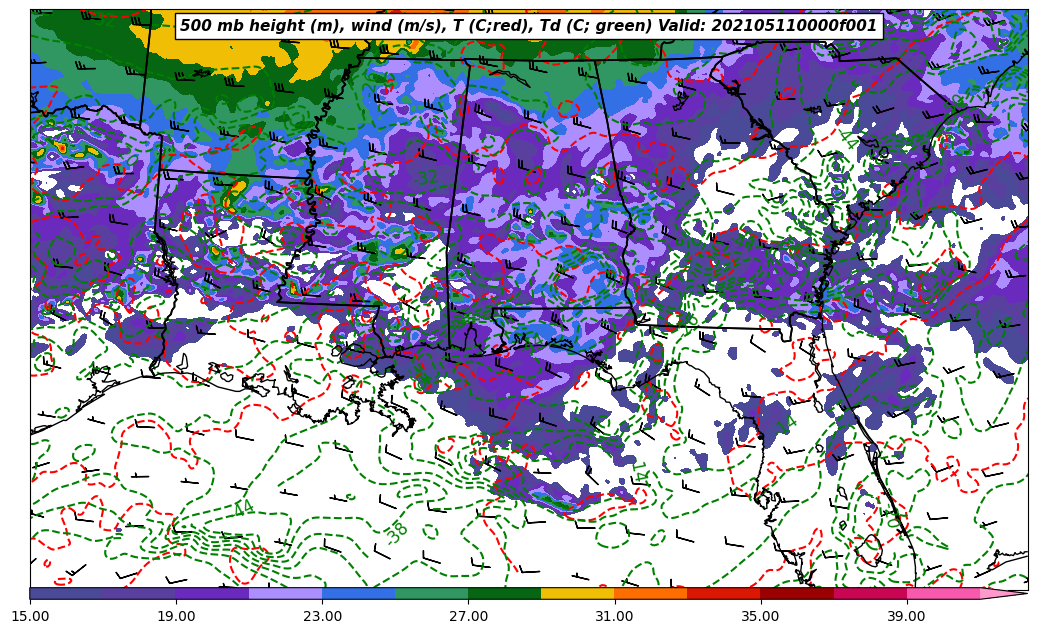
Task: Click the green contour label 32
Action: tap(427, 178)
